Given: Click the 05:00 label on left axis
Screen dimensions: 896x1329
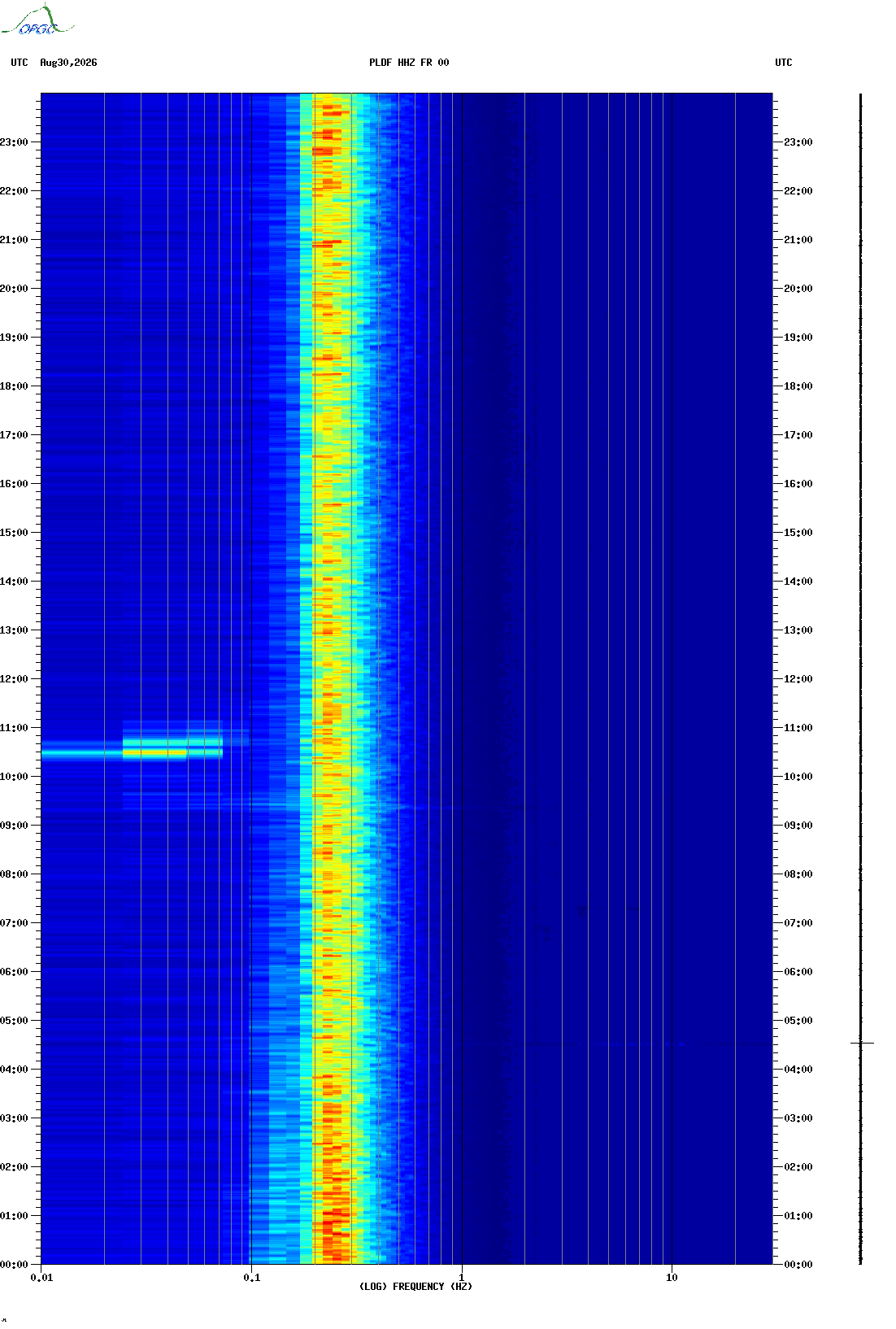Looking at the screenshot, I should click(14, 1021).
